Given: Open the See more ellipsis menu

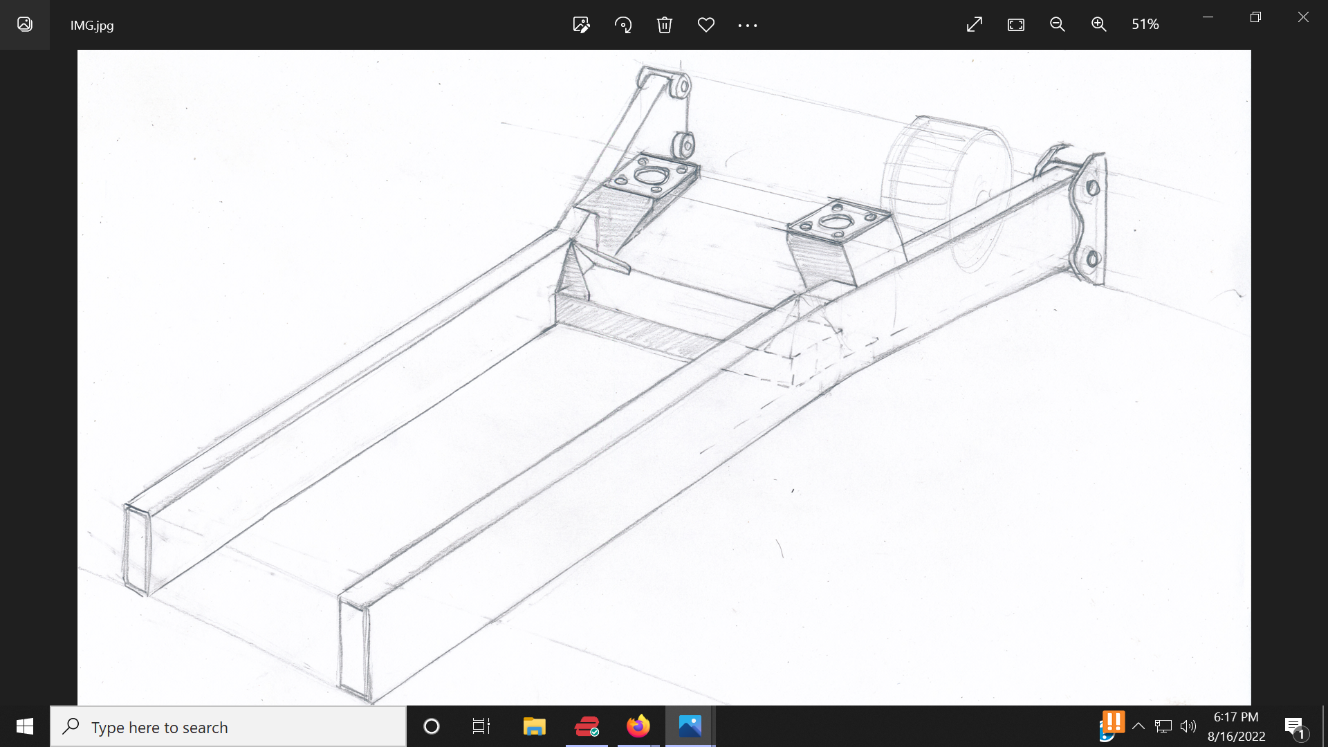Looking at the screenshot, I should (x=748, y=25).
